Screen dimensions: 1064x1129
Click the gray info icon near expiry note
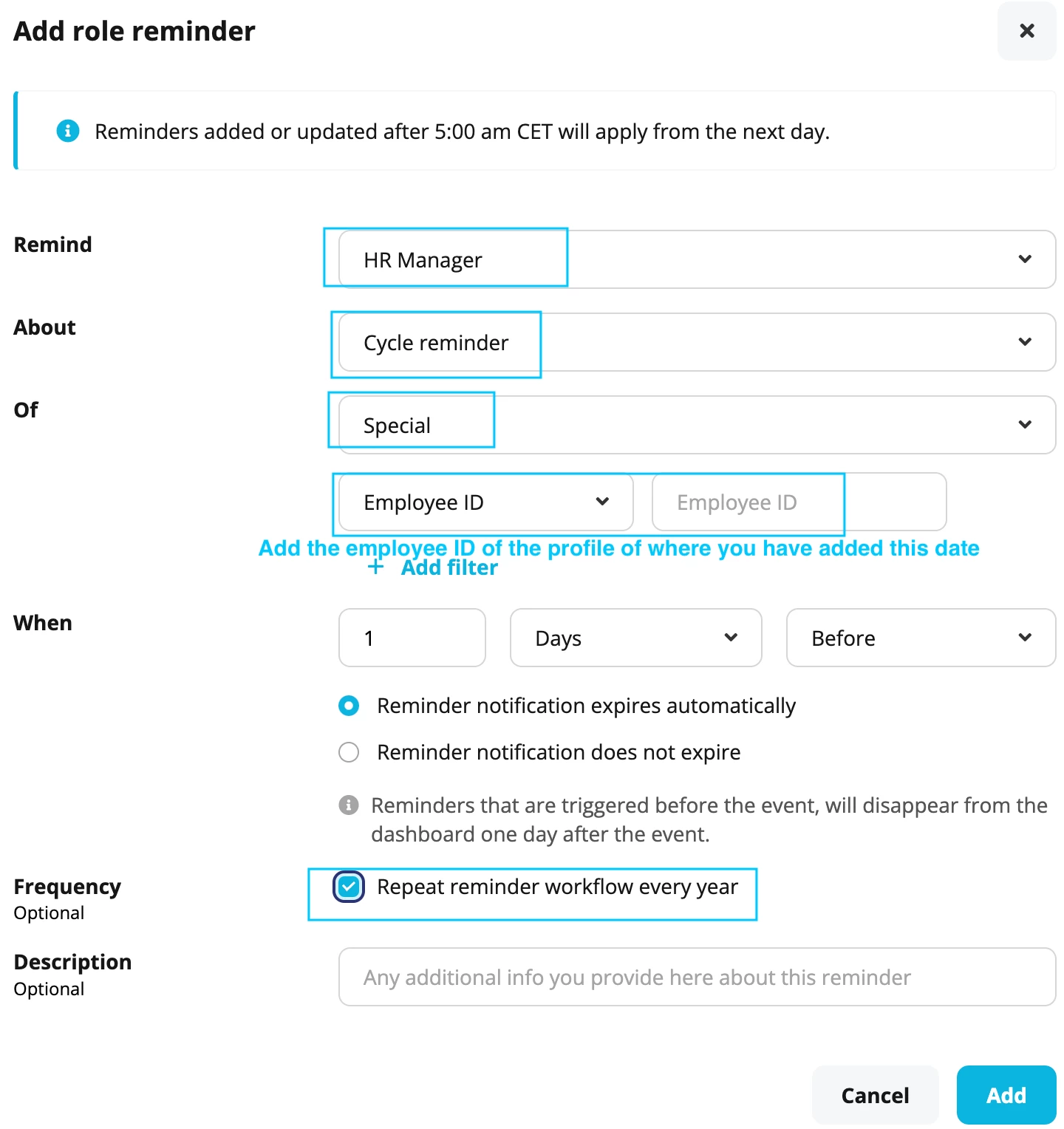point(349,805)
